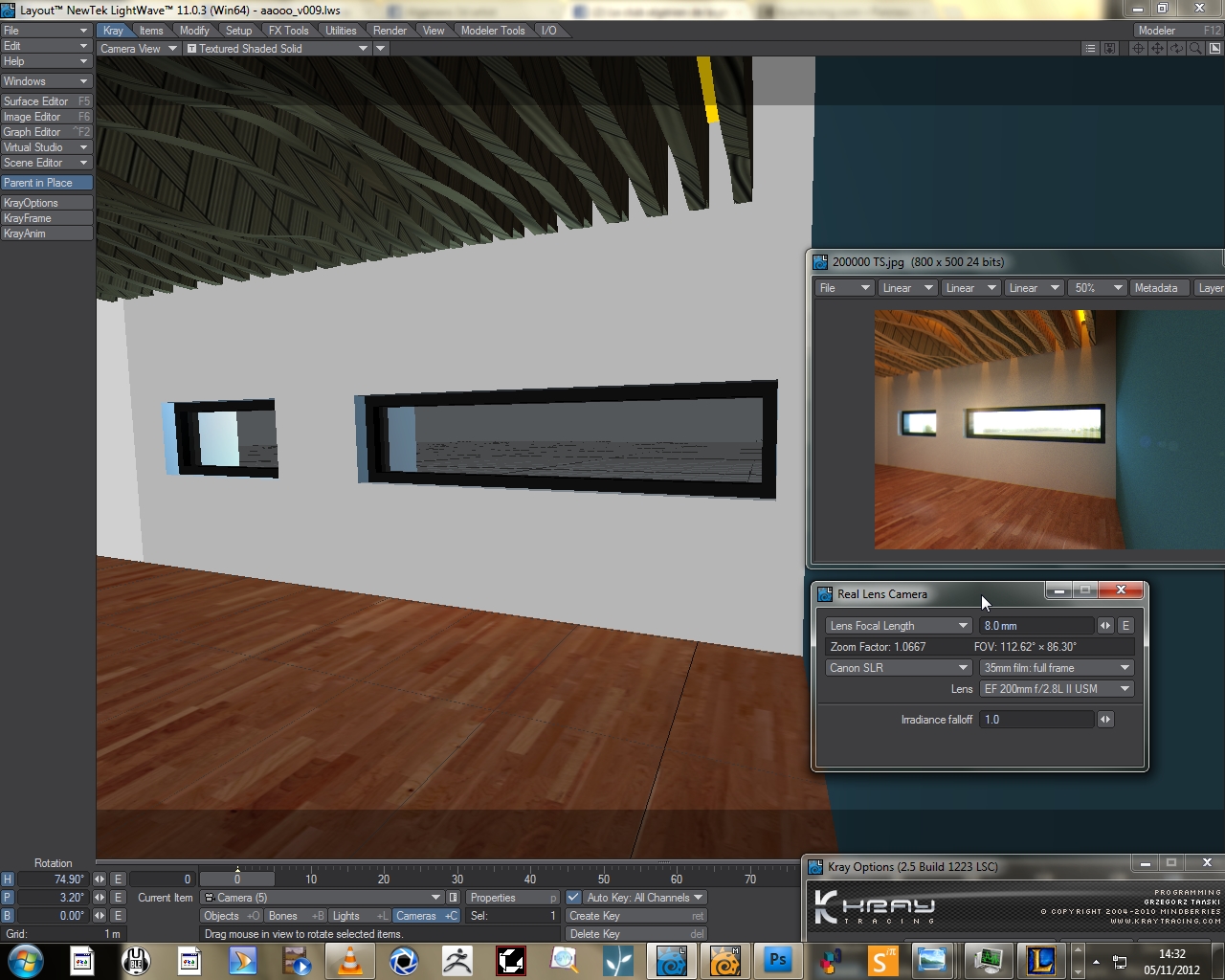This screenshot has height=980, width=1225.
Task: Click the viewport zoom magnifier icon
Action: [1195, 49]
